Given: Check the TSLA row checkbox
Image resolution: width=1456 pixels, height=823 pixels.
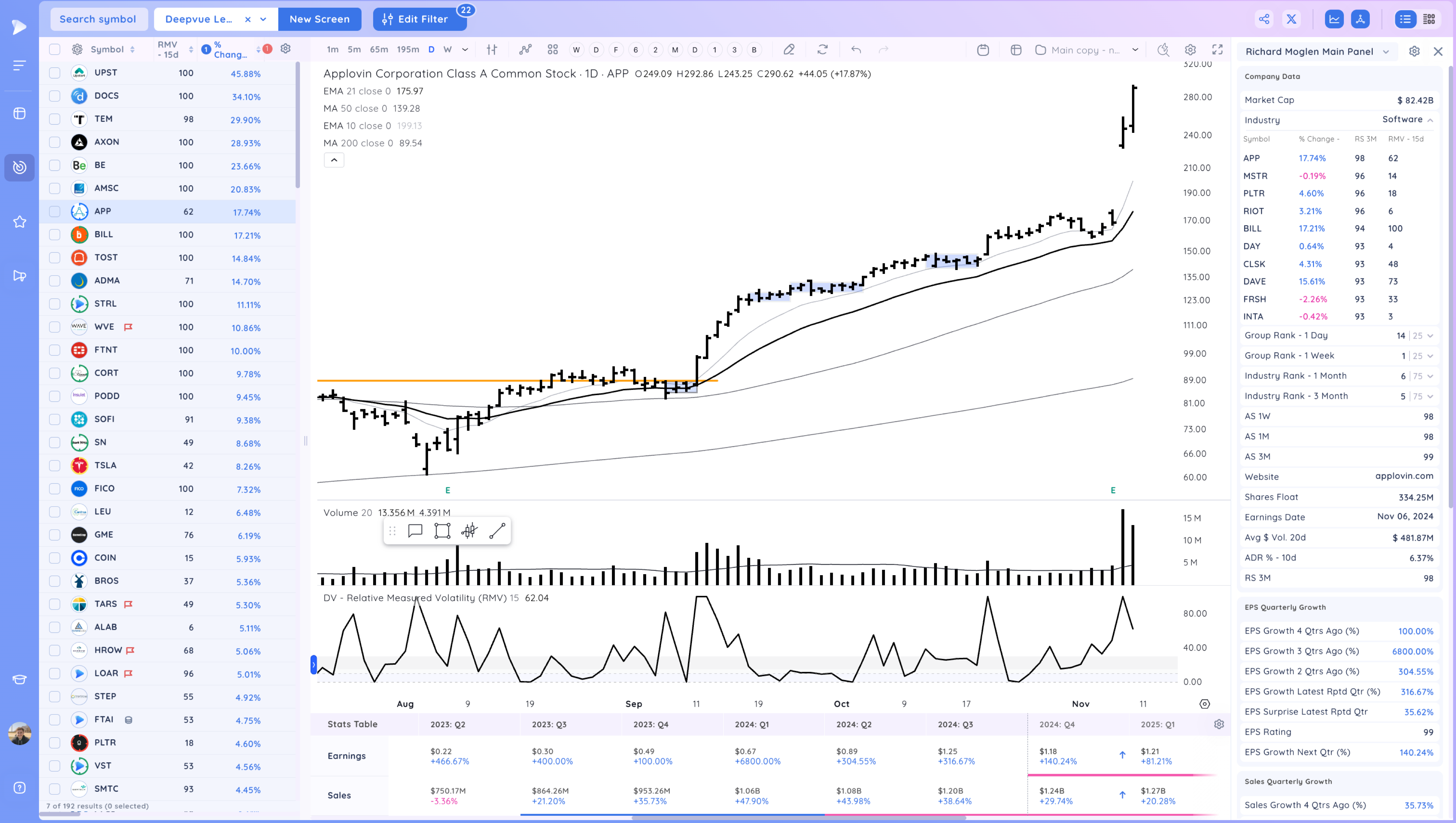Looking at the screenshot, I should pyautogui.click(x=55, y=465).
